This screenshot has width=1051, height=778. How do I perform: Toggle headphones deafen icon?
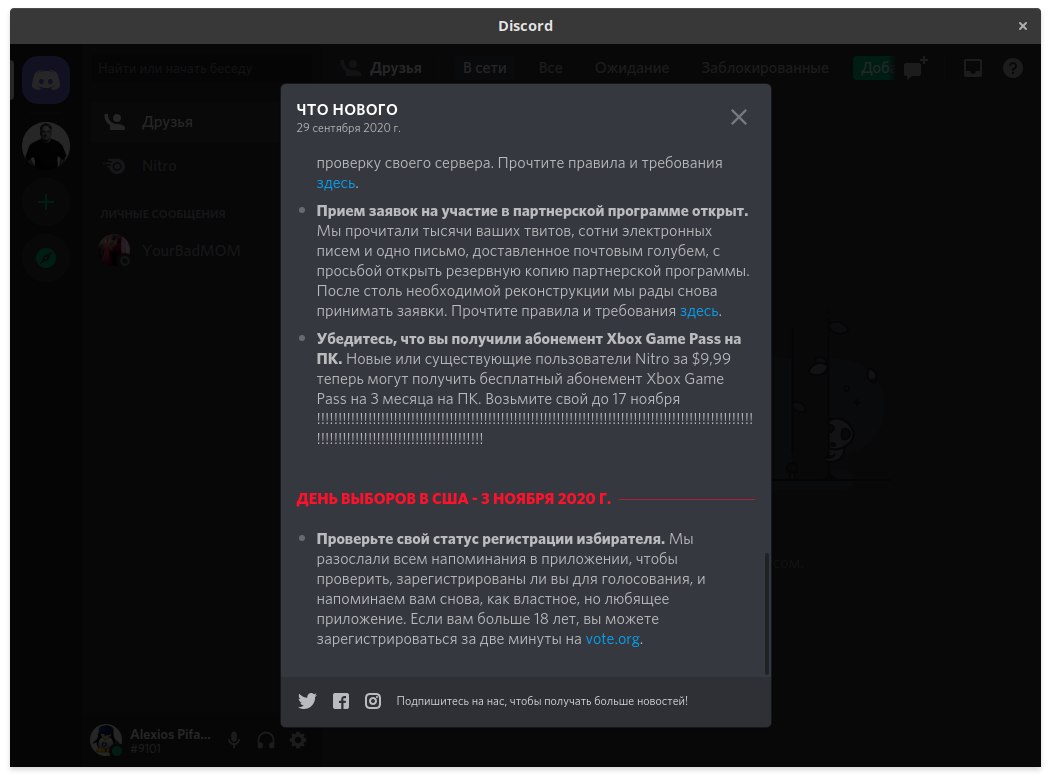[266, 740]
